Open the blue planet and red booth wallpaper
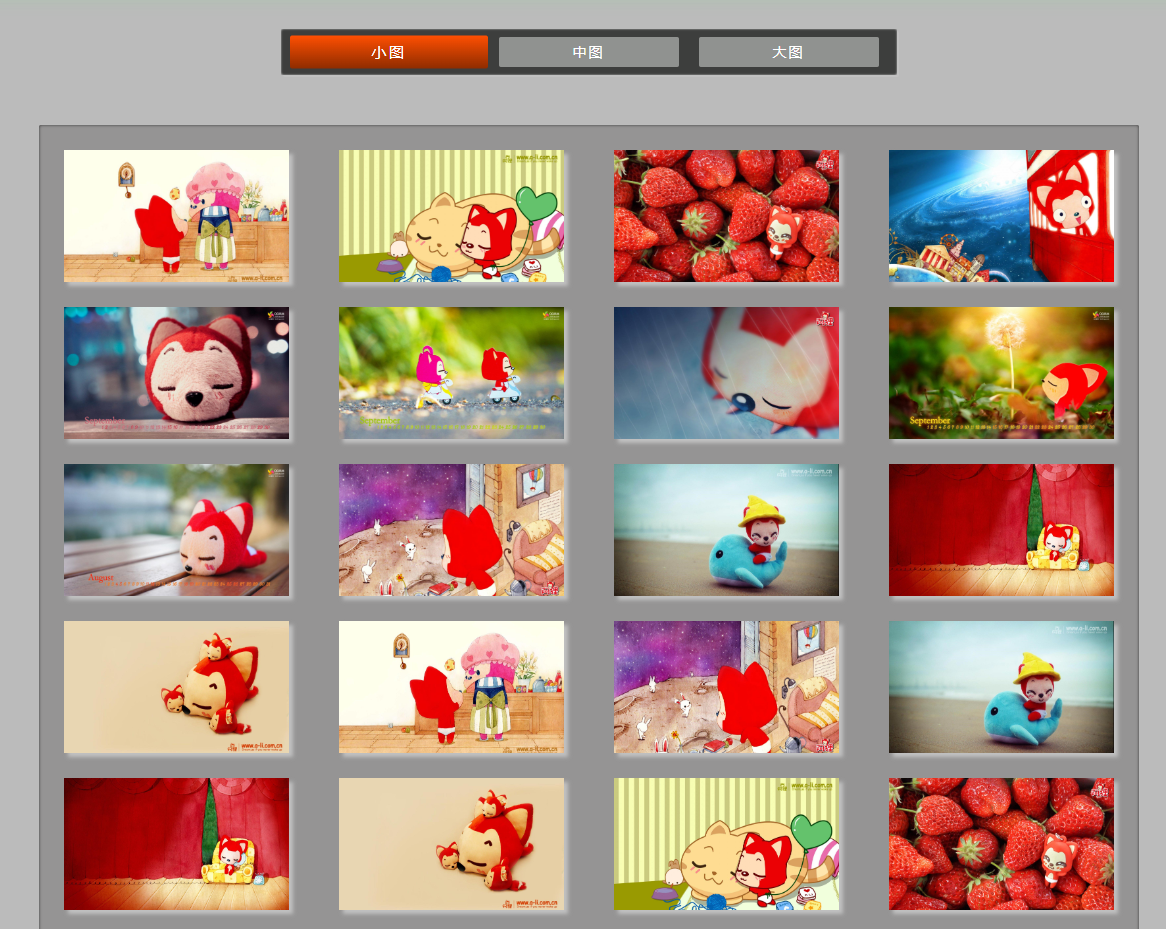The width and height of the screenshot is (1166, 929). (x=1001, y=216)
